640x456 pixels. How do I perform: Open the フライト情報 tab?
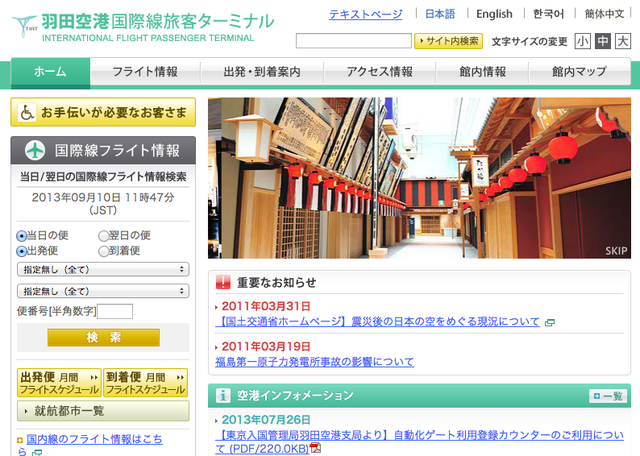coord(145,72)
